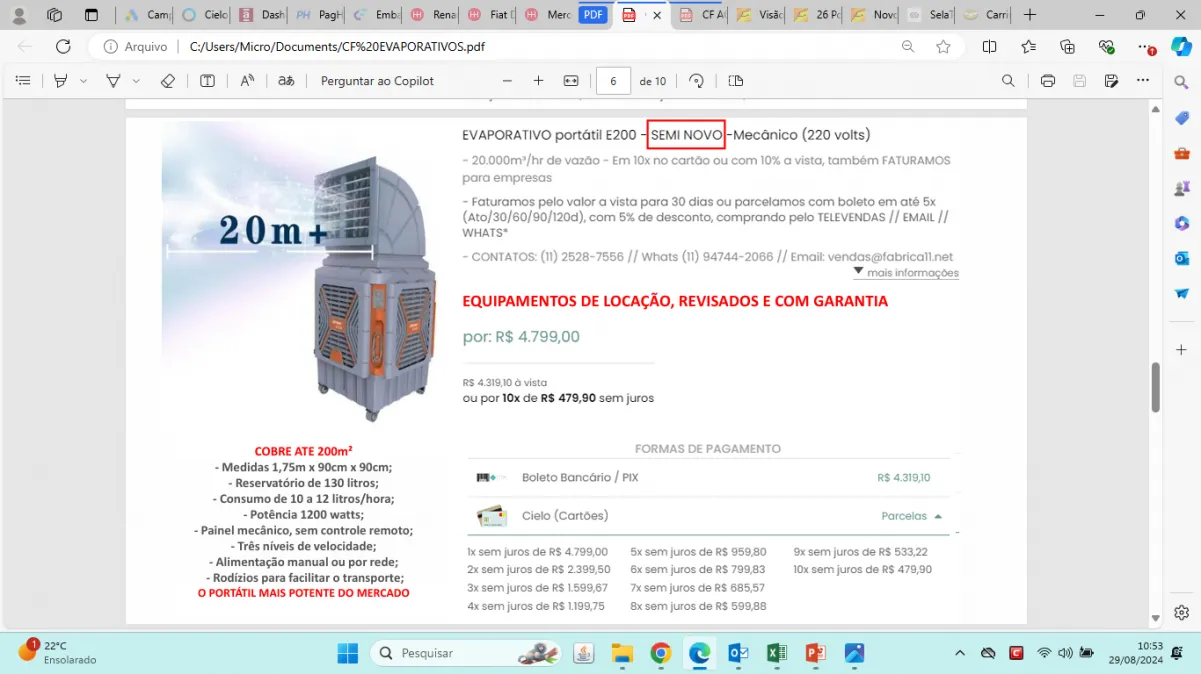Viewport: 1201px width, 674px height.
Task: Click the vertical scrollbar thumb
Action: pyautogui.click(x=1156, y=386)
